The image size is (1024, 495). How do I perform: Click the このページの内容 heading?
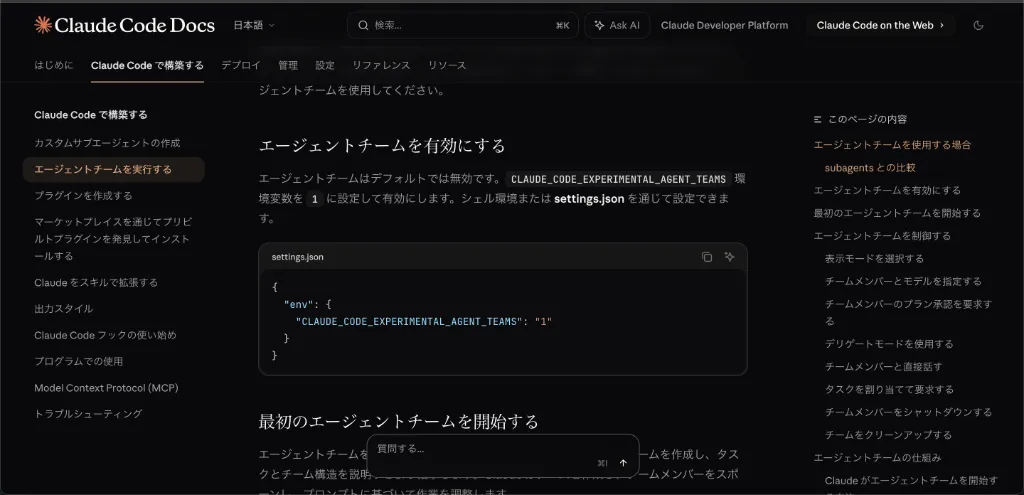pyautogui.click(x=867, y=120)
